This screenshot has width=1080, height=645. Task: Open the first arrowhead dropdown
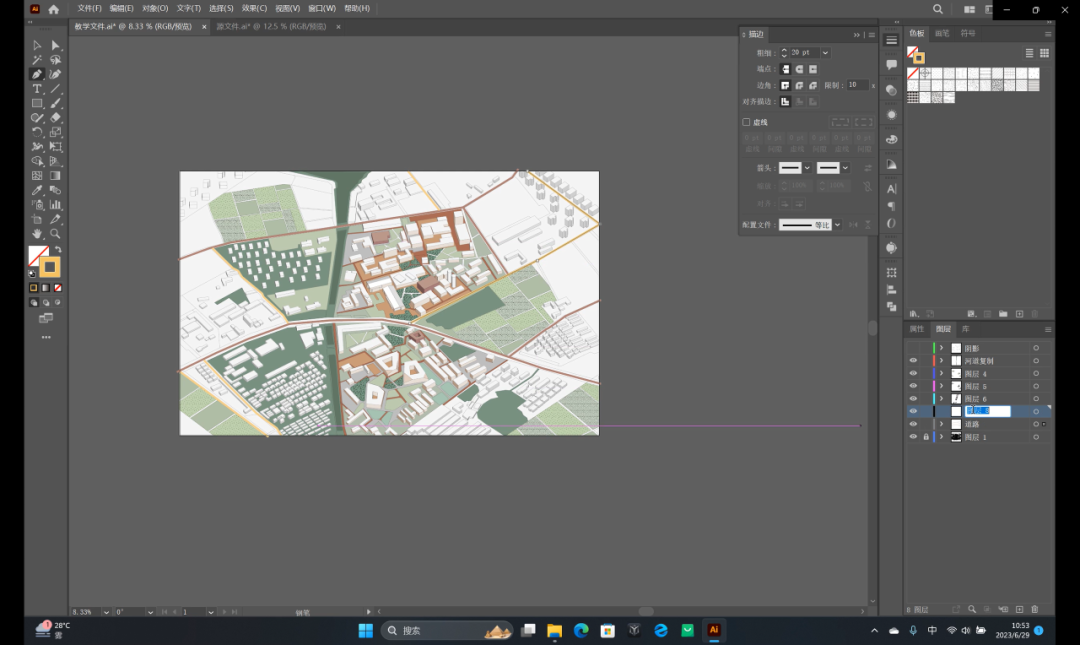[807, 168]
